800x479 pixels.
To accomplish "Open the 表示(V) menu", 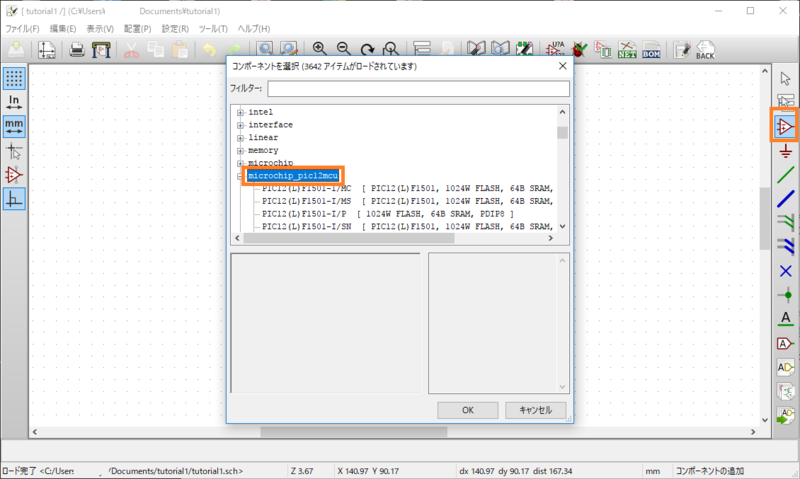I will 100,29.
